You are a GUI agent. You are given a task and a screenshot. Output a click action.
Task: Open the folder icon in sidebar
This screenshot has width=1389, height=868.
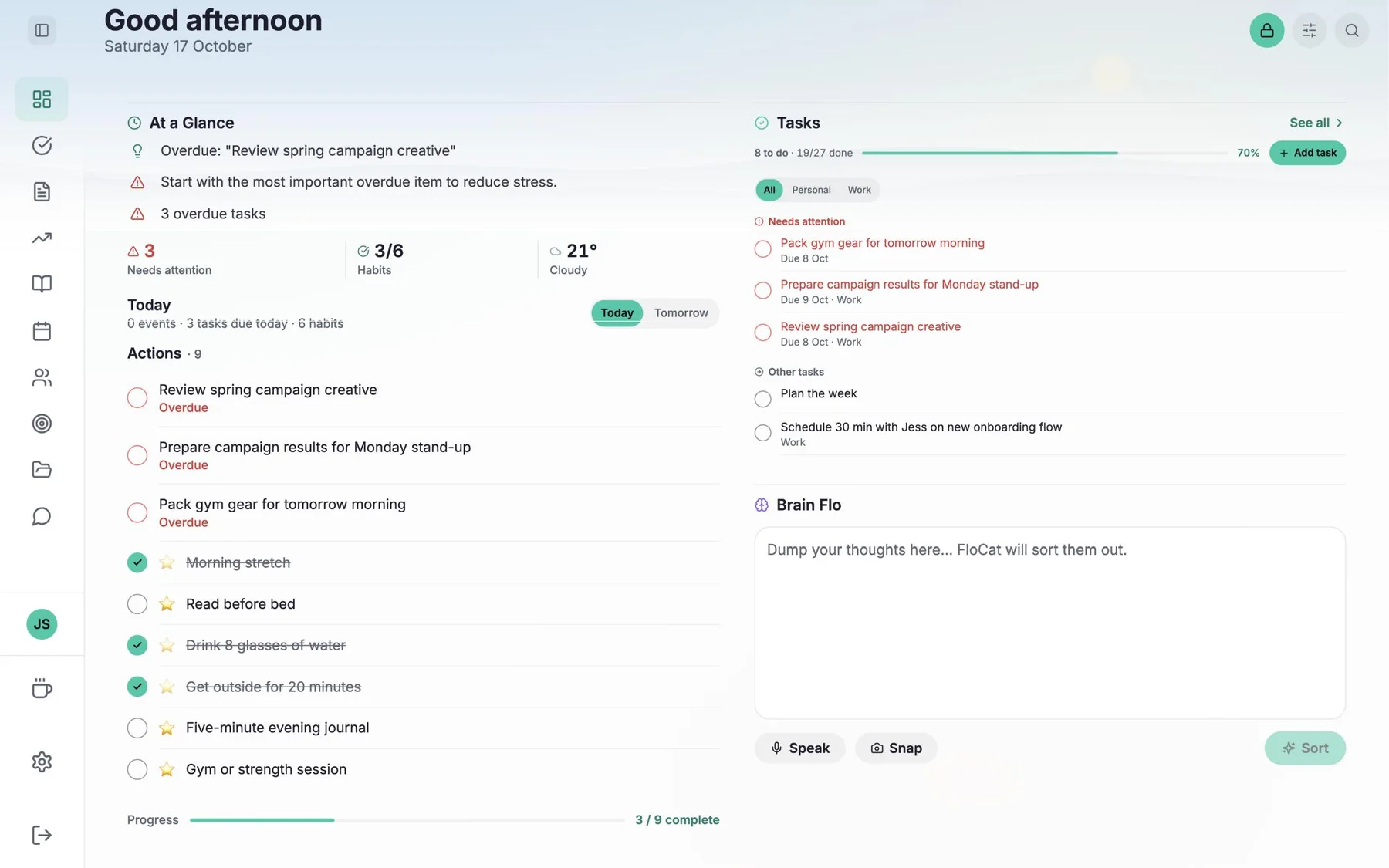pos(42,470)
